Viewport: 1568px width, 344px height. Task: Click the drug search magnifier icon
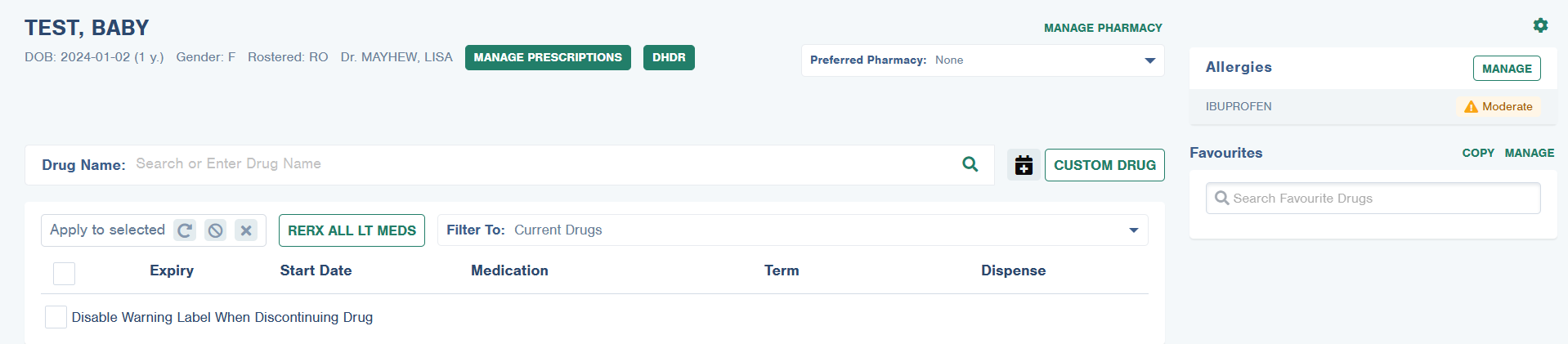click(x=970, y=164)
